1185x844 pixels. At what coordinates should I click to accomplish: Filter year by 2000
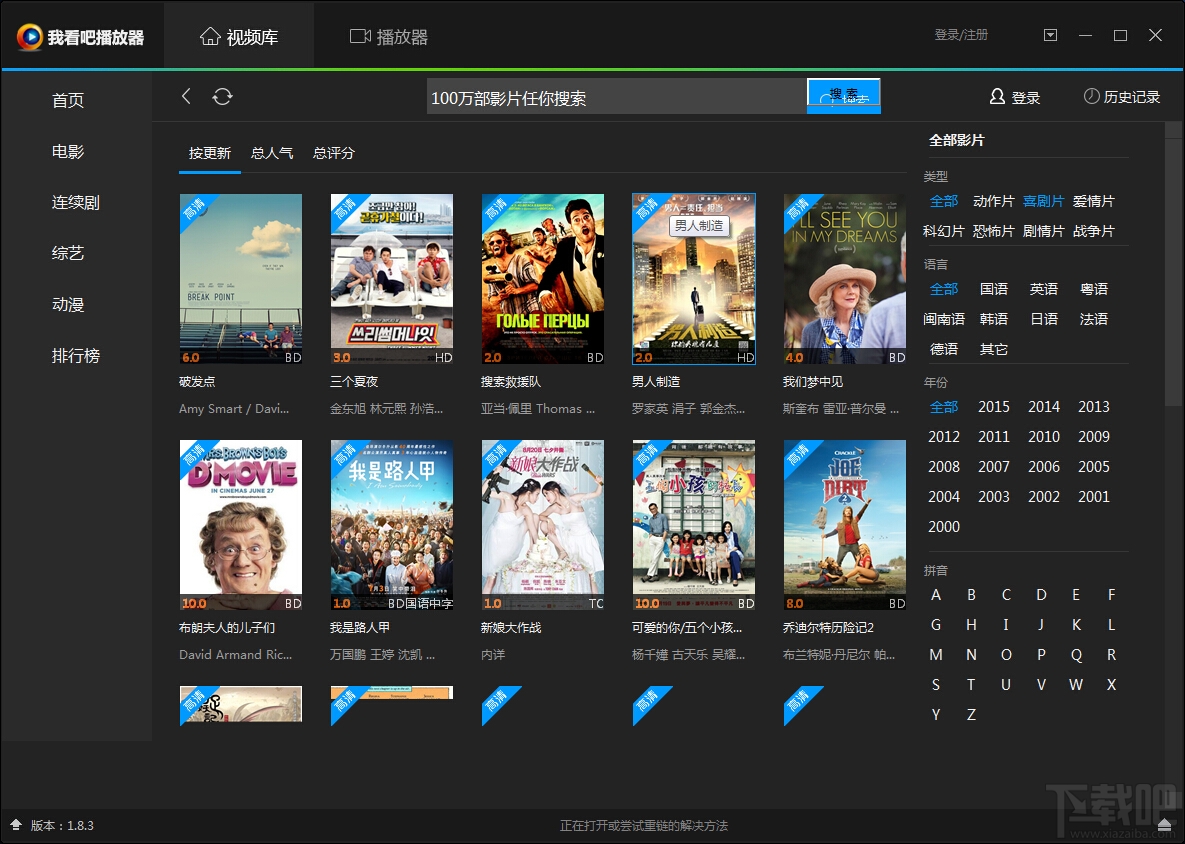944,527
